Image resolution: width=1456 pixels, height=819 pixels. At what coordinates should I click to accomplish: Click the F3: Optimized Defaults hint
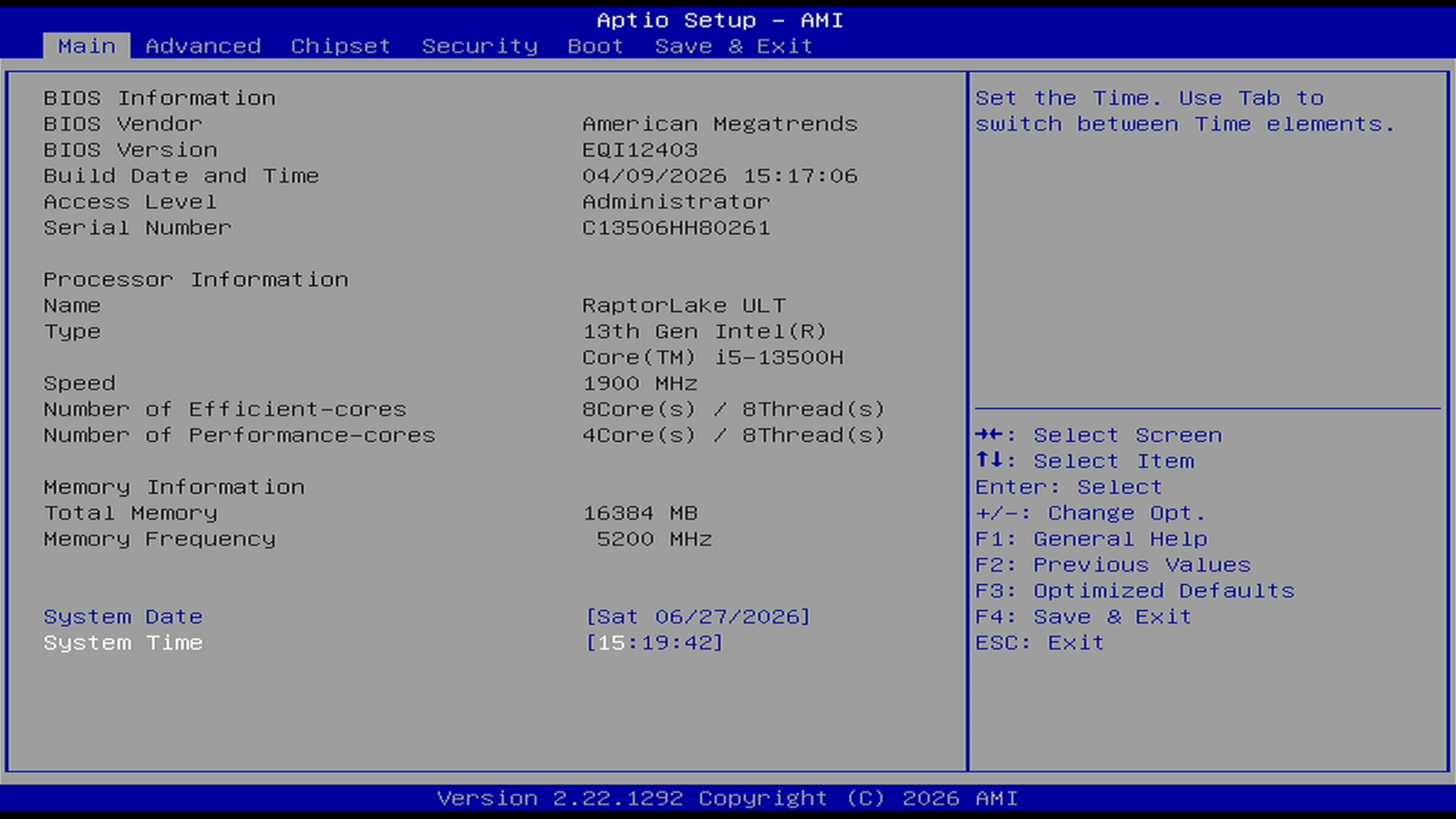tap(1134, 591)
